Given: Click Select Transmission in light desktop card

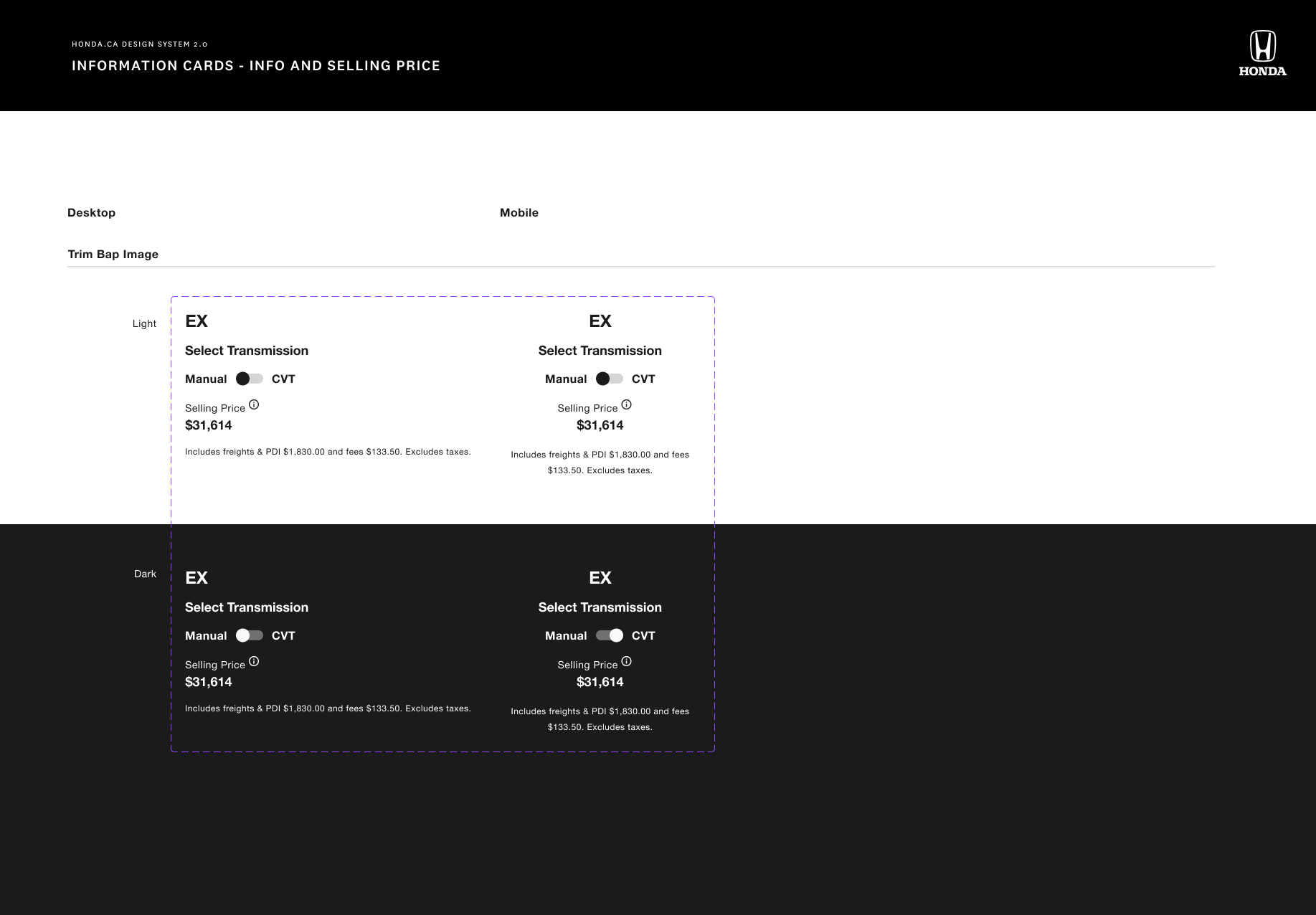Looking at the screenshot, I should [247, 351].
